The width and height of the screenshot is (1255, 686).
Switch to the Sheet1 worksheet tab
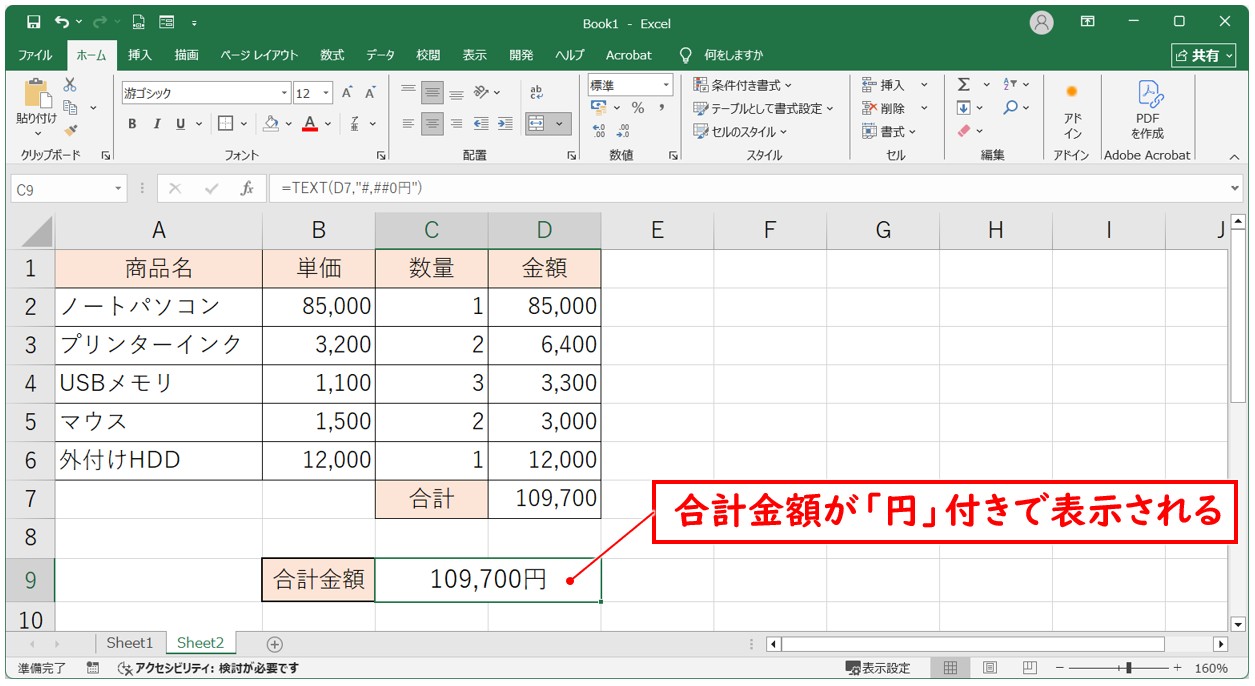[130, 643]
